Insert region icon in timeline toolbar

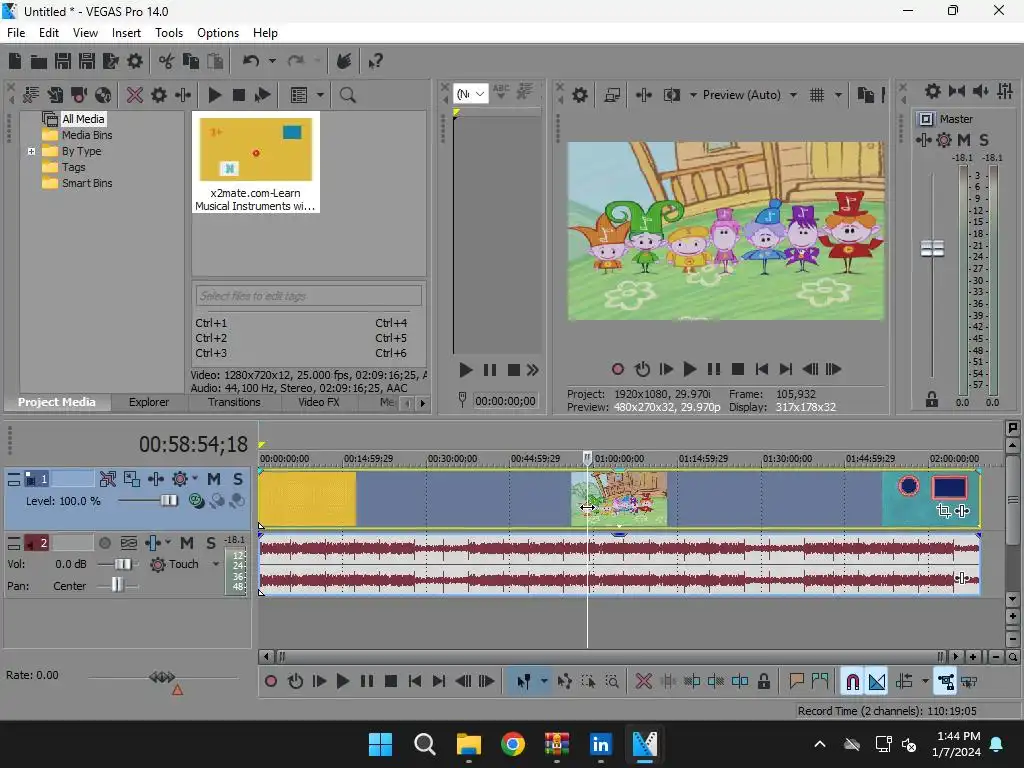coord(820,682)
